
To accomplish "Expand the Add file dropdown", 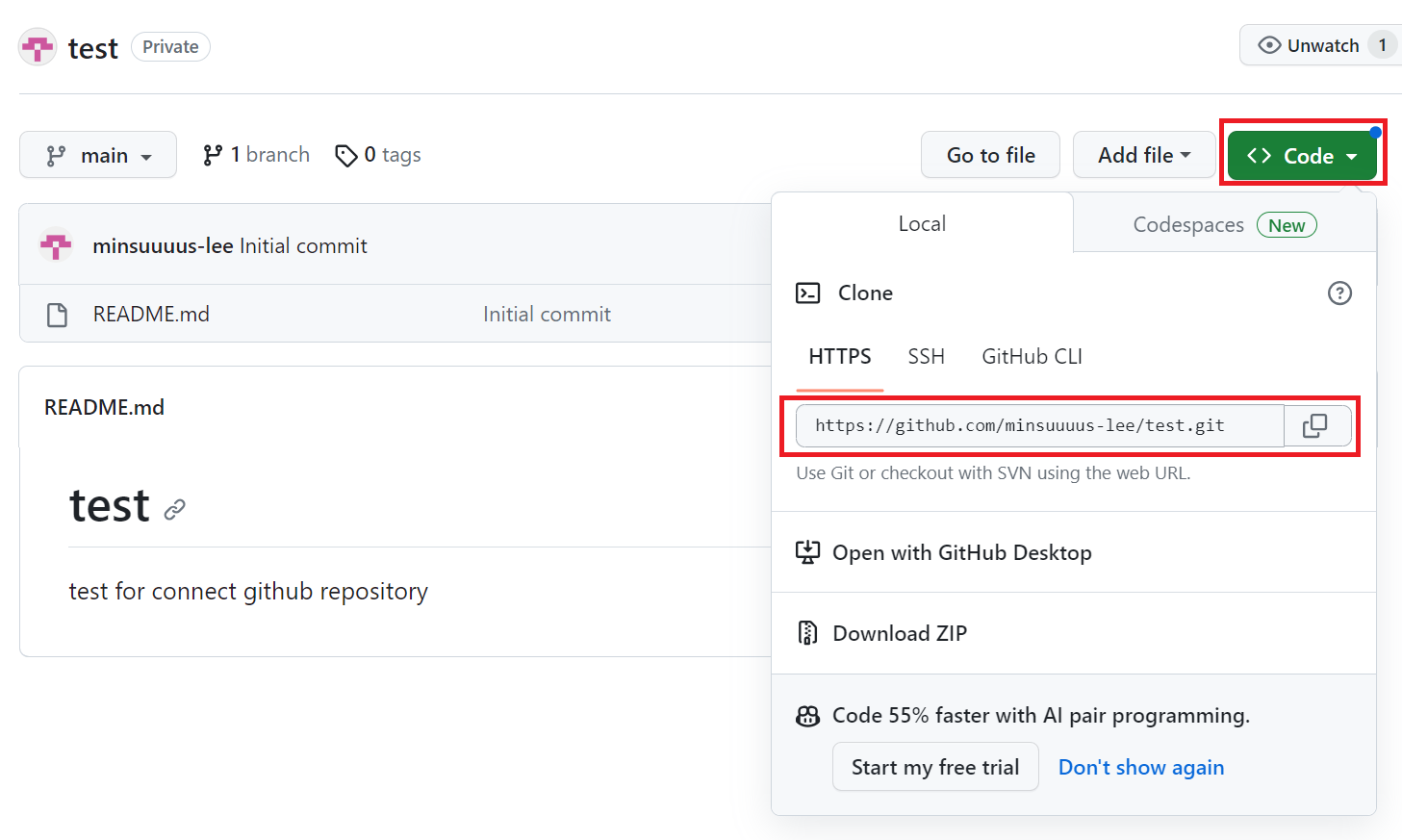I will (x=1144, y=155).
